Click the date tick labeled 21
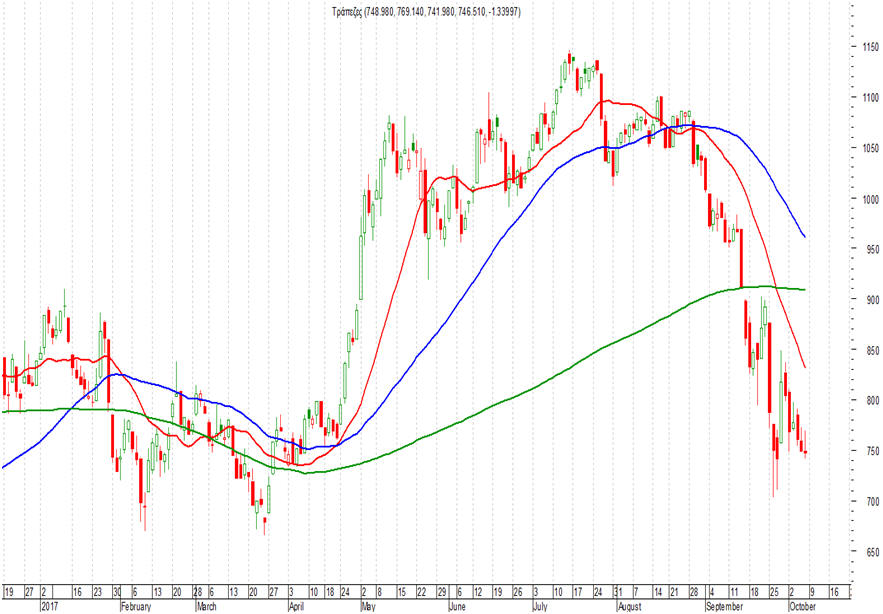This screenshot has width=883, height=614. pos(674,592)
